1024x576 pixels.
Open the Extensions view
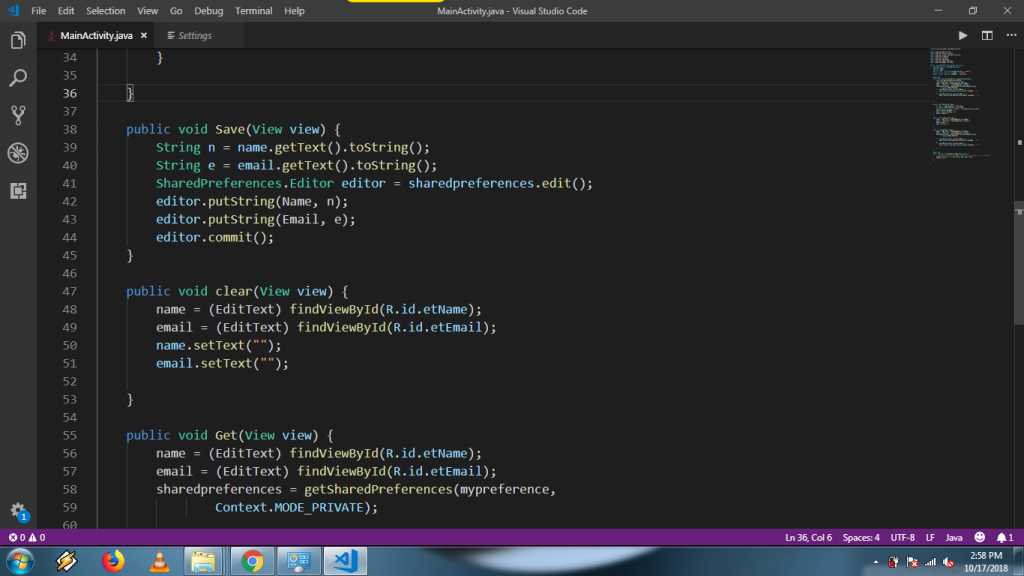coord(18,190)
